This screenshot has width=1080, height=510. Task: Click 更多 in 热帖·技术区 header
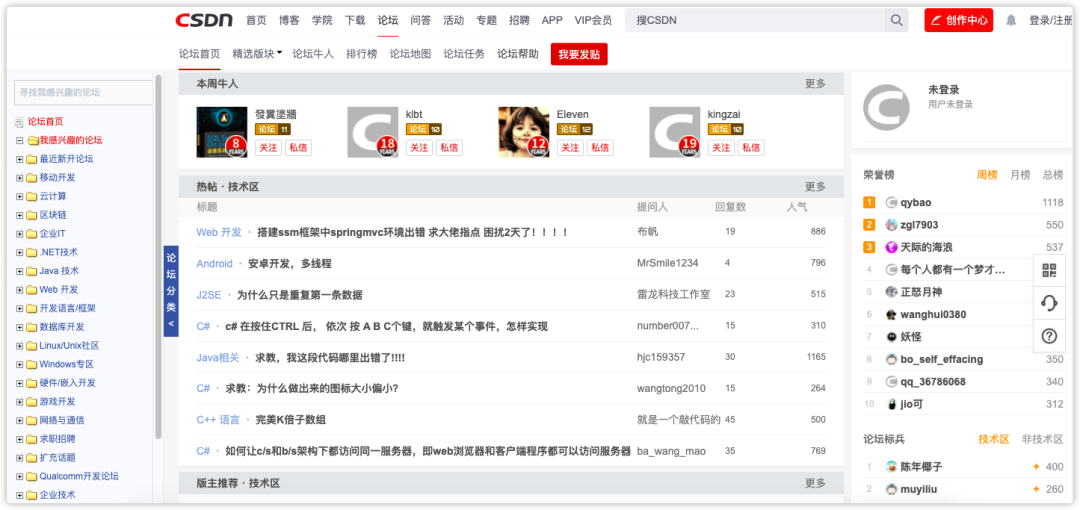(x=816, y=187)
